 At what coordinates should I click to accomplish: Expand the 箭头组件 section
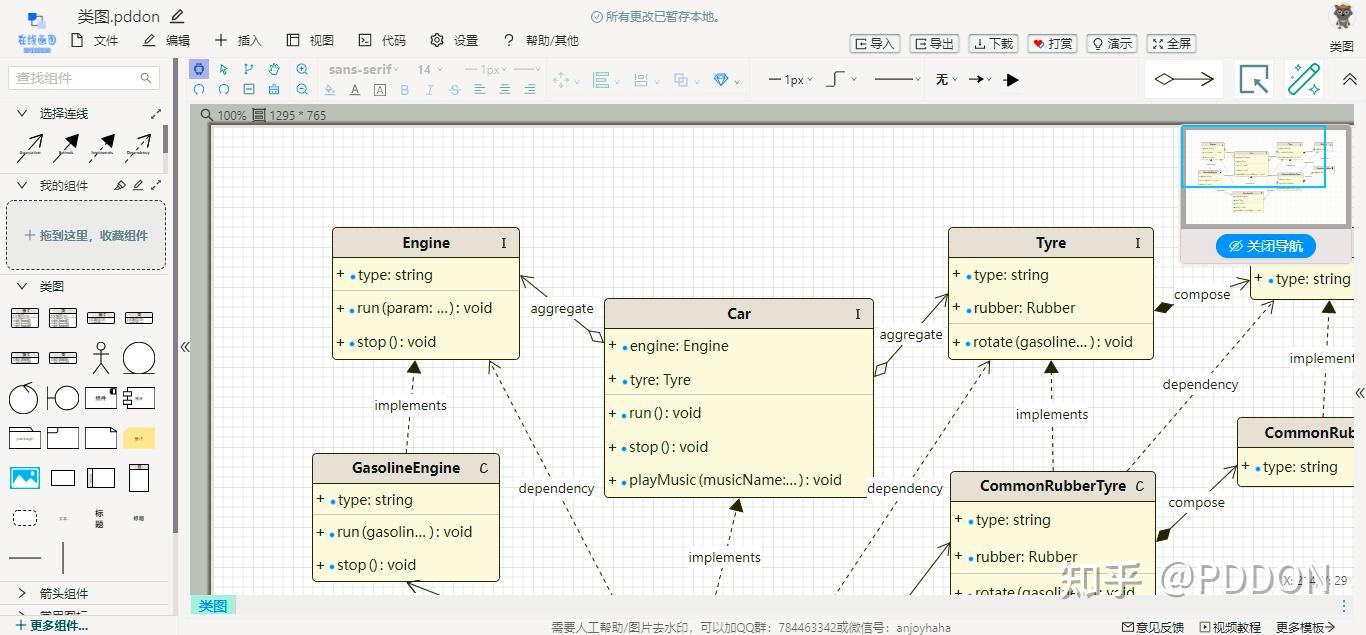tap(22, 593)
